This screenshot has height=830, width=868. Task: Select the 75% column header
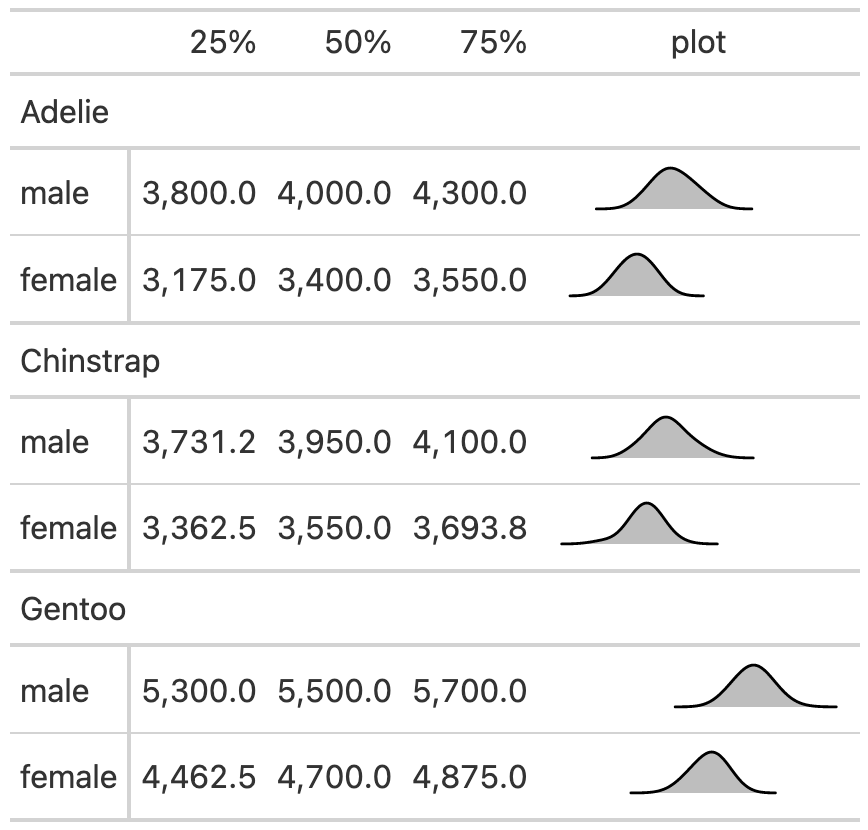coord(493,43)
